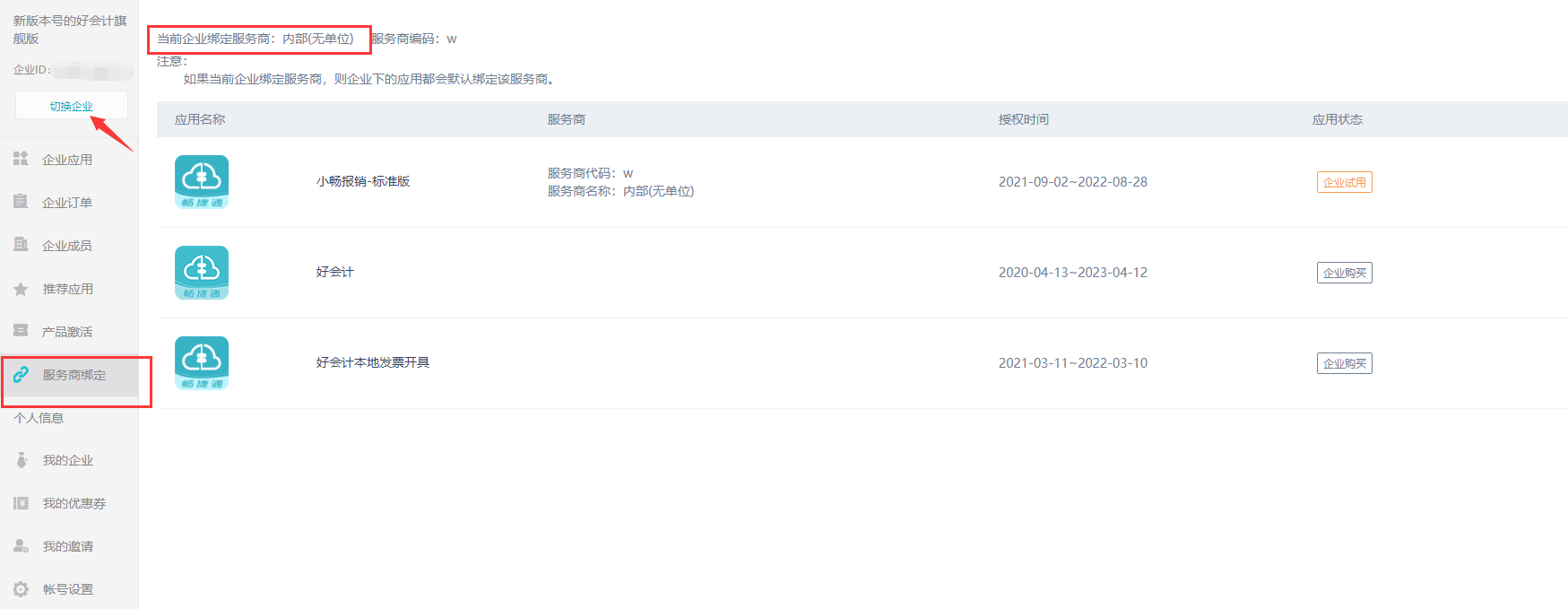Click the 服务商名称: 内部(无单位) text
Screen dimensions: 1568x609
621,191
